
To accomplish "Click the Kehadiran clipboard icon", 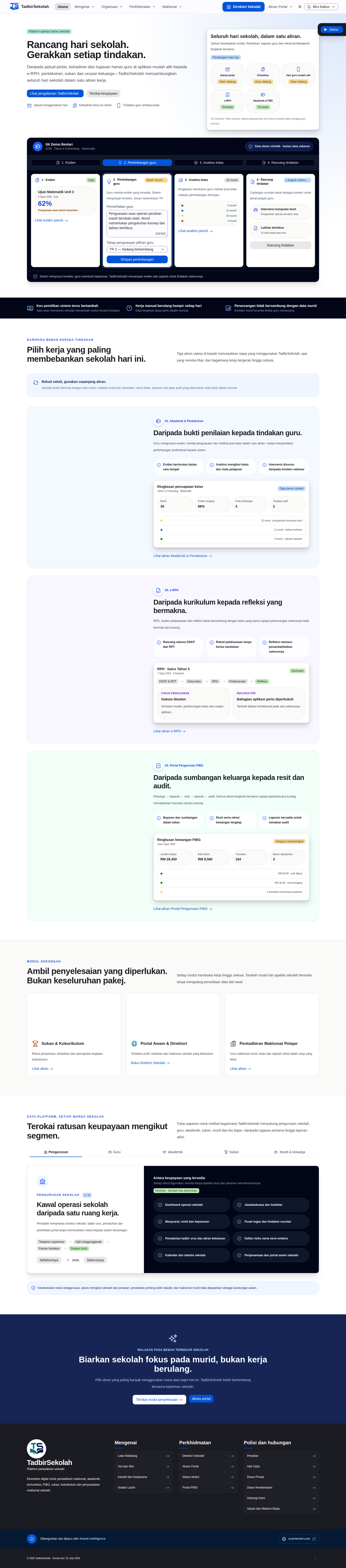I will click(x=263, y=69).
